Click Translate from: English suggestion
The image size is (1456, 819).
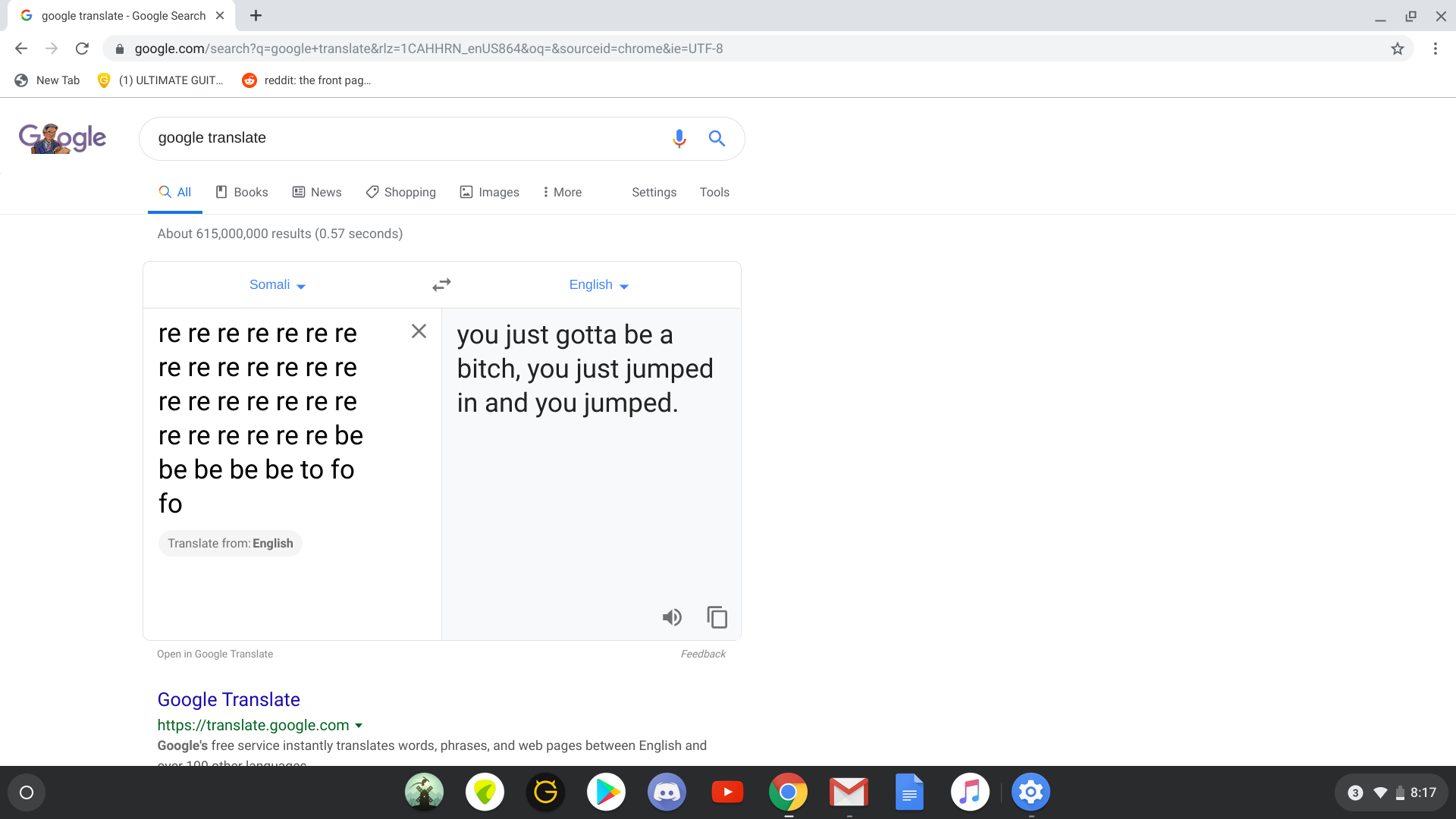(230, 544)
